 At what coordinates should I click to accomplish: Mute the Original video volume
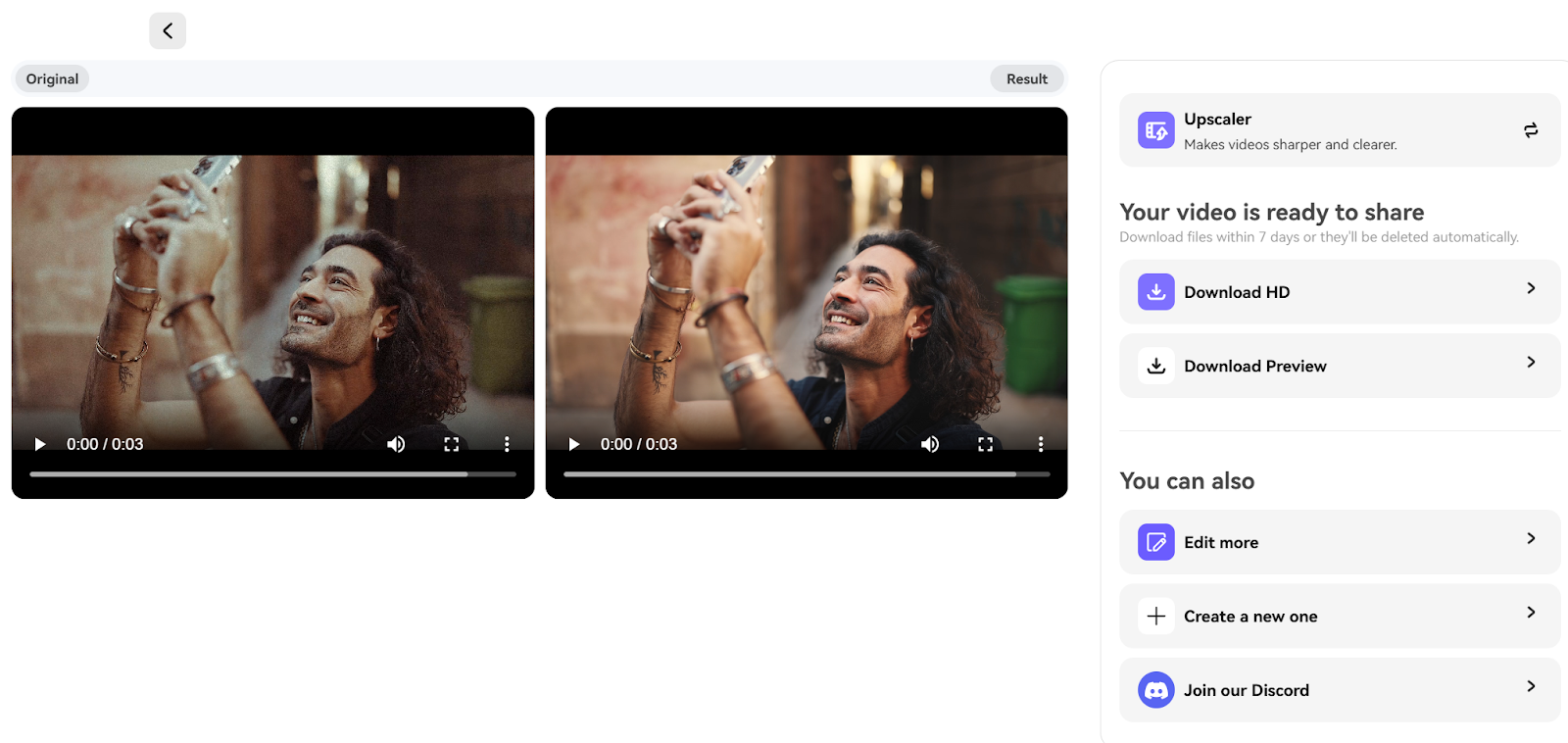(396, 444)
